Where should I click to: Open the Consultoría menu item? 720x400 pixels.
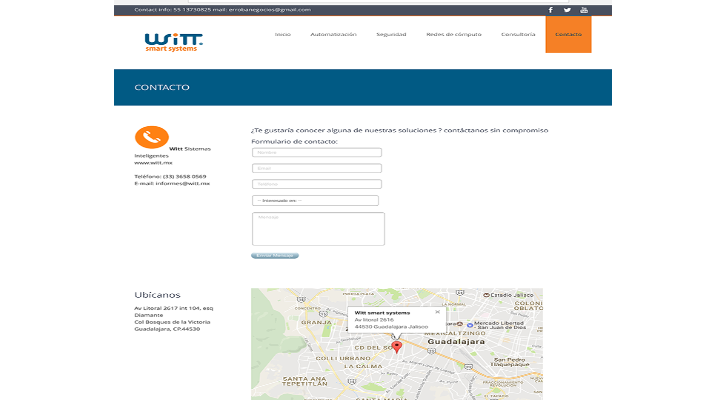tap(518, 34)
